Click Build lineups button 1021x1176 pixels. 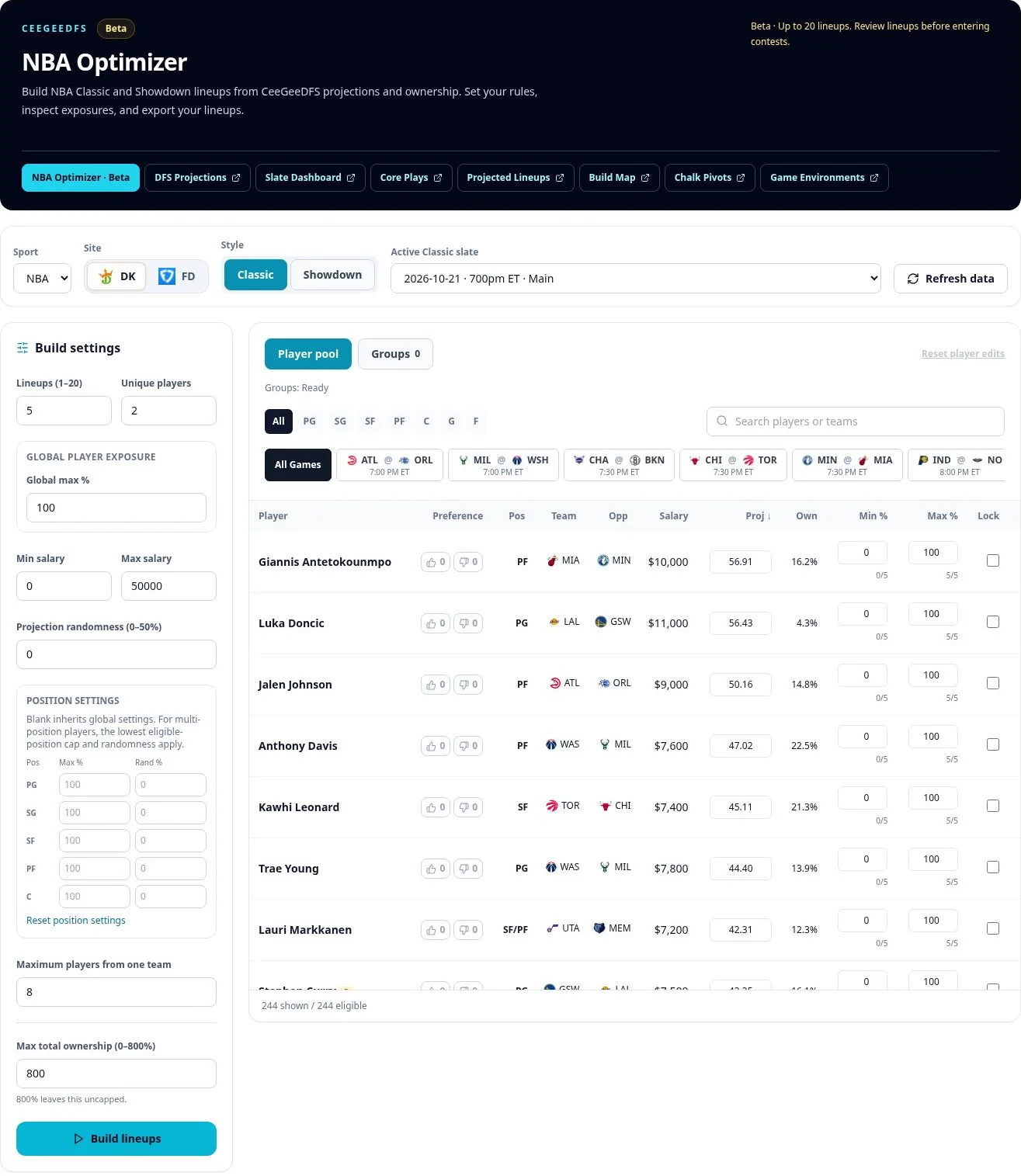tap(116, 1139)
